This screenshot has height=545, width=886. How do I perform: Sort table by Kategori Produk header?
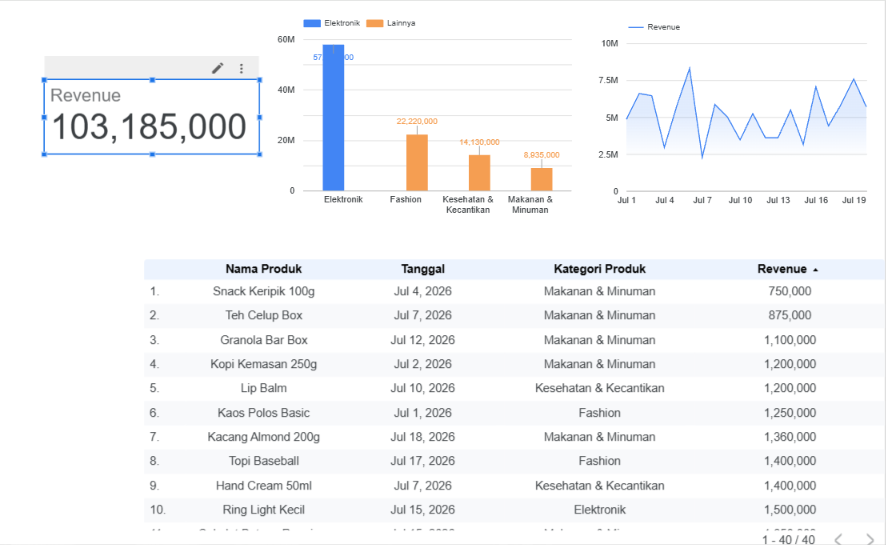[x=600, y=269]
